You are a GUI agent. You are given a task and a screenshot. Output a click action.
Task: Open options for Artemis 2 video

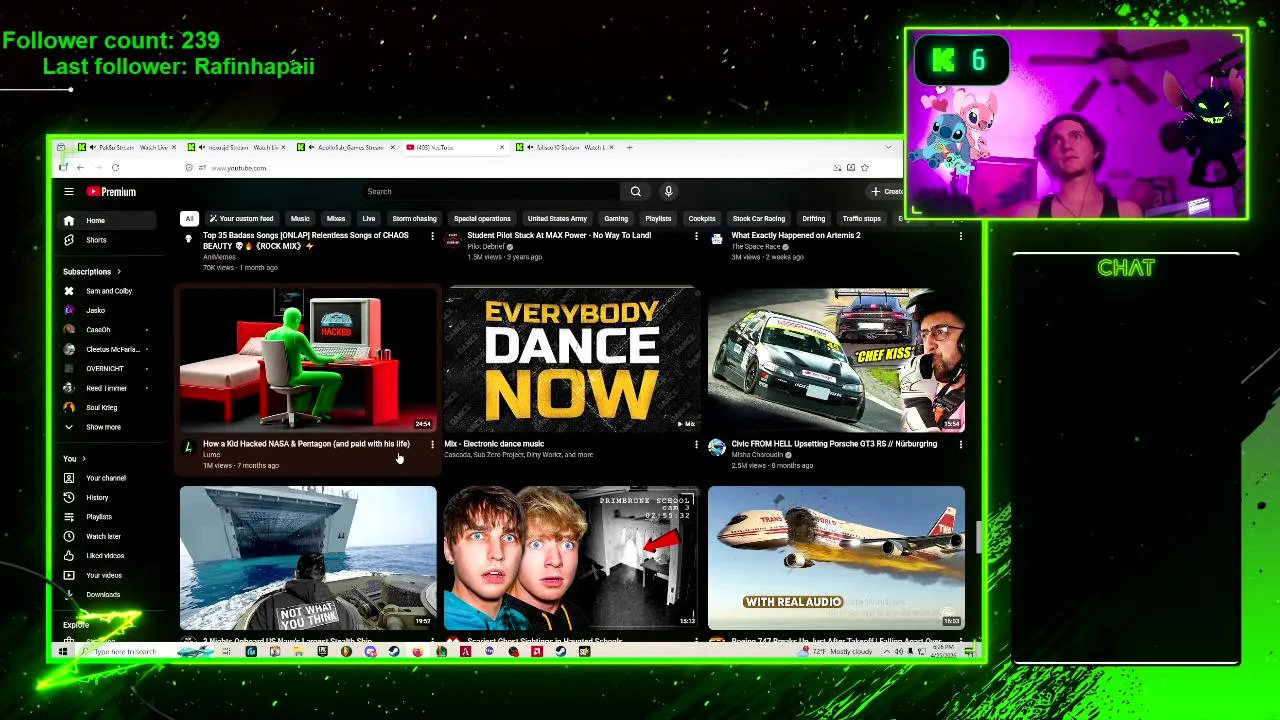tap(960, 236)
